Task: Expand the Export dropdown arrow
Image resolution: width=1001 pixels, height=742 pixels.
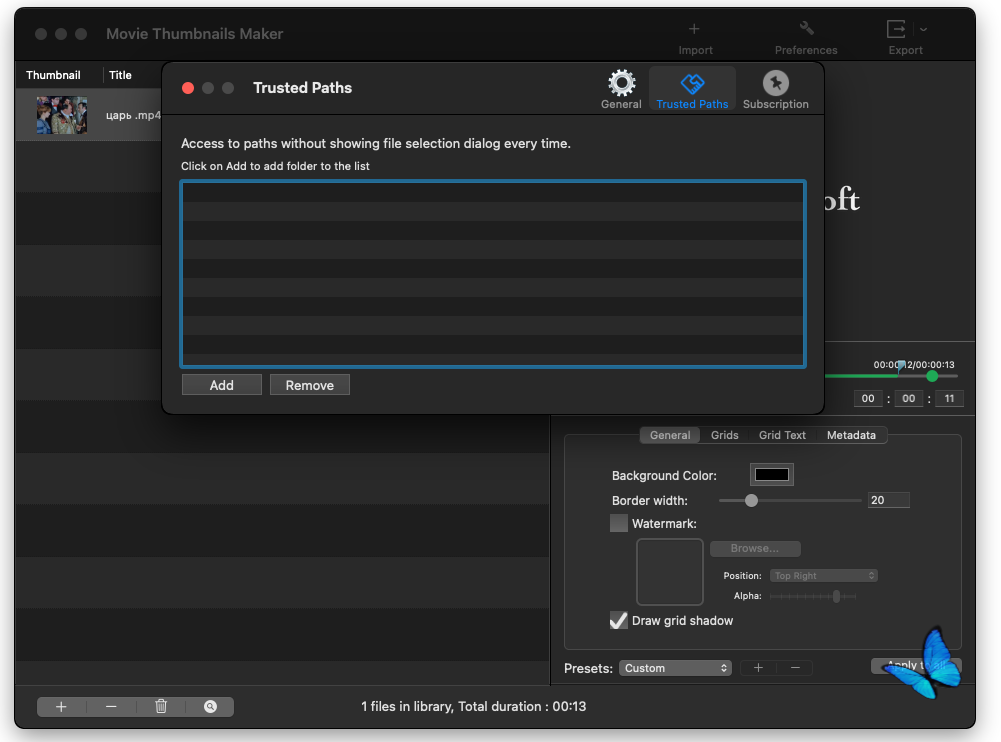Action: point(924,29)
